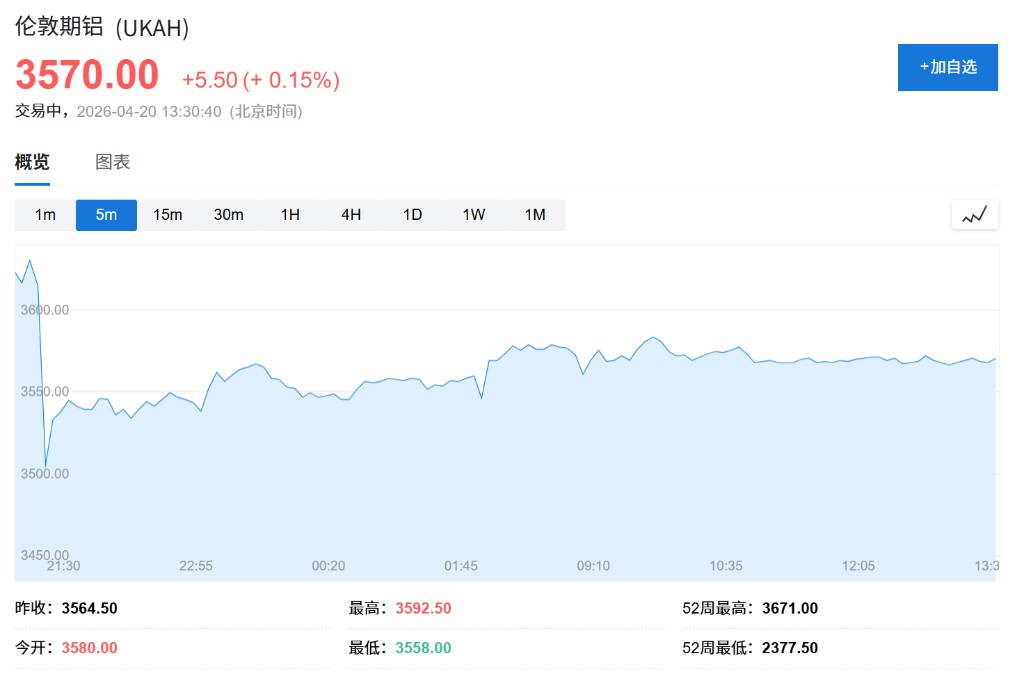Click the 3570.00 current price
The width and height of the screenshot is (1024, 685).
[87, 76]
